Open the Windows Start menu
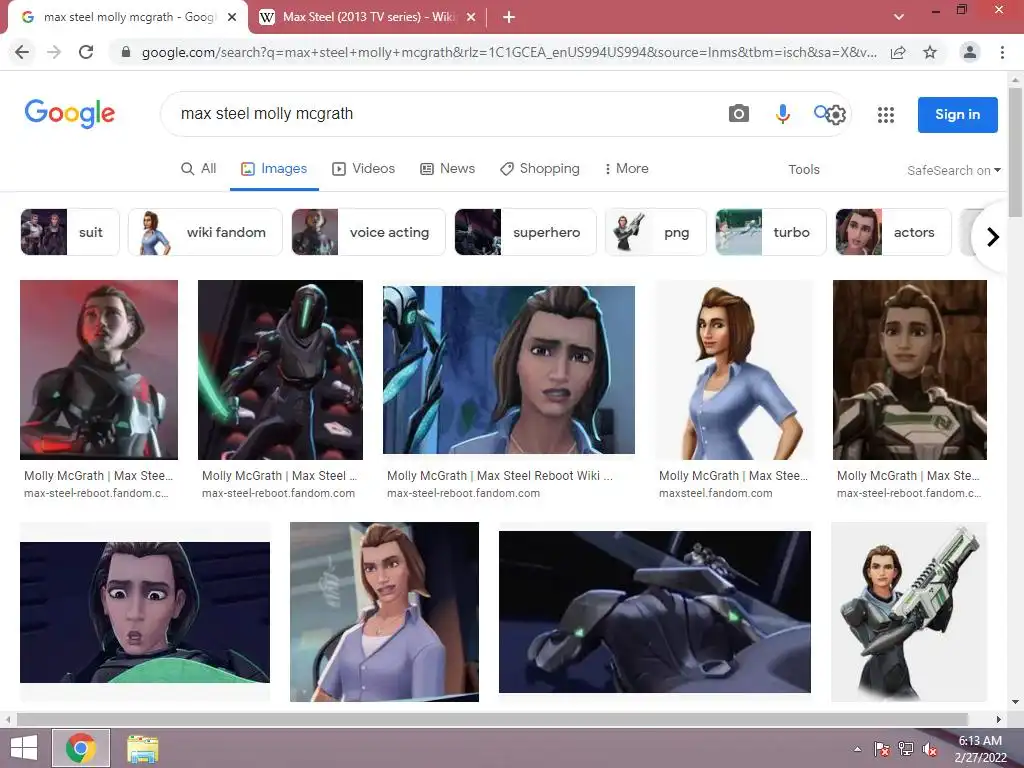 pyautogui.click(x=24, y=748)
